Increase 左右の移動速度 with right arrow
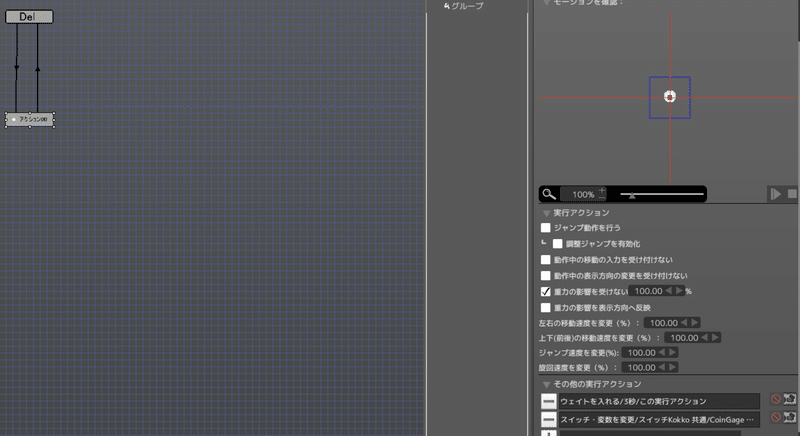 (x=694, y=322)
